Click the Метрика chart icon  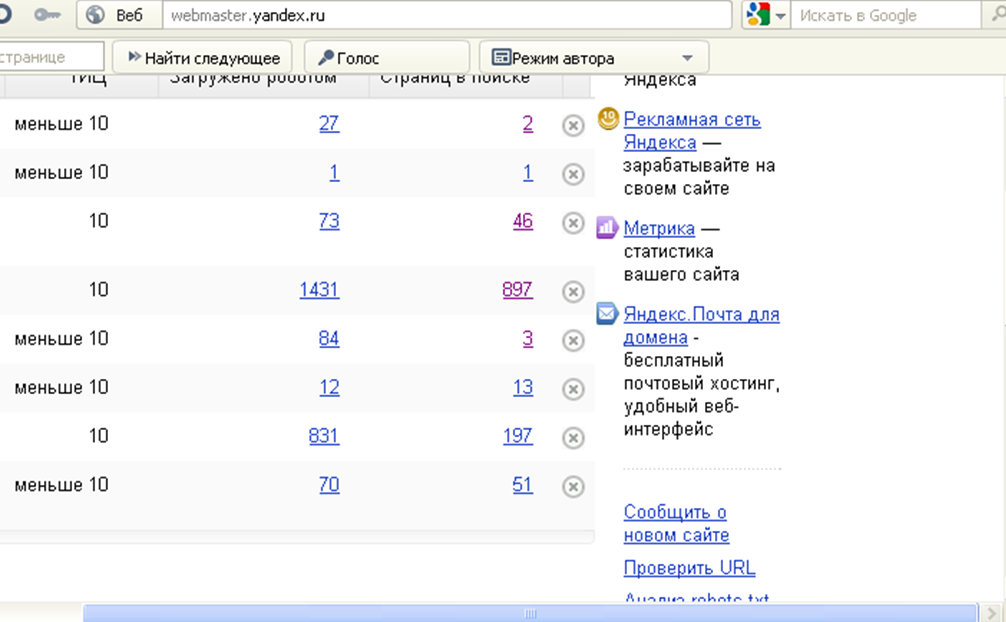point(607,228)
